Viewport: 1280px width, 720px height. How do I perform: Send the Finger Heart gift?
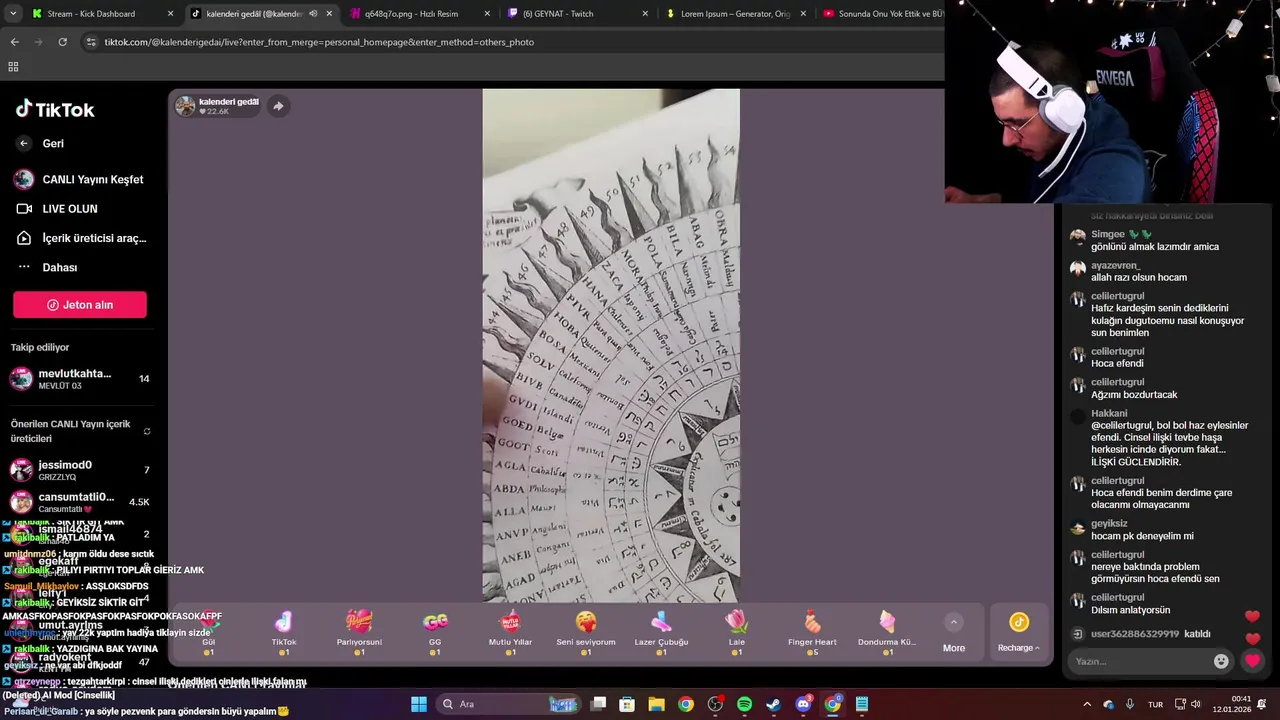tap(812, 632)
